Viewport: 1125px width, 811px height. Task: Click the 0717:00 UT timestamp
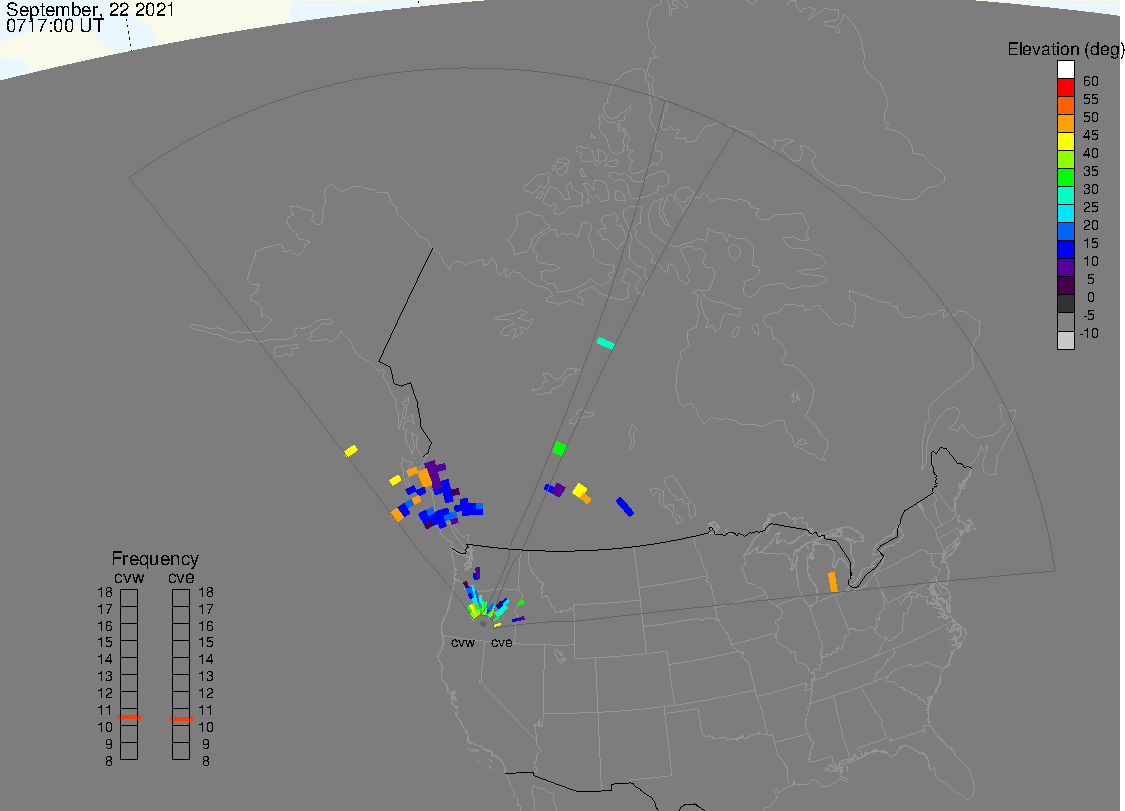[54, 27]
